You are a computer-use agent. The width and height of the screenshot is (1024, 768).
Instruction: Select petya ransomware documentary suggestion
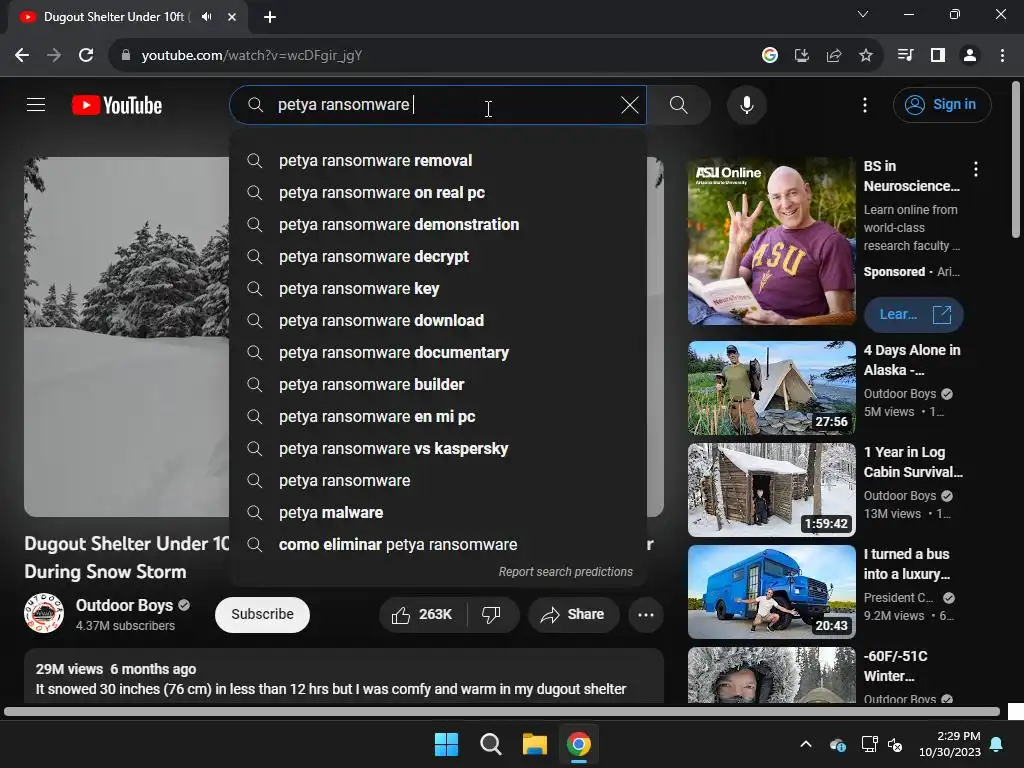(x=438, y=353)
